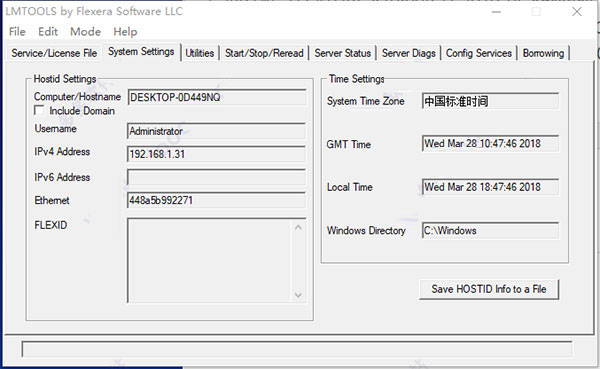Click the Computer/Hostname label
600x369 pixels.
[77, 97]
